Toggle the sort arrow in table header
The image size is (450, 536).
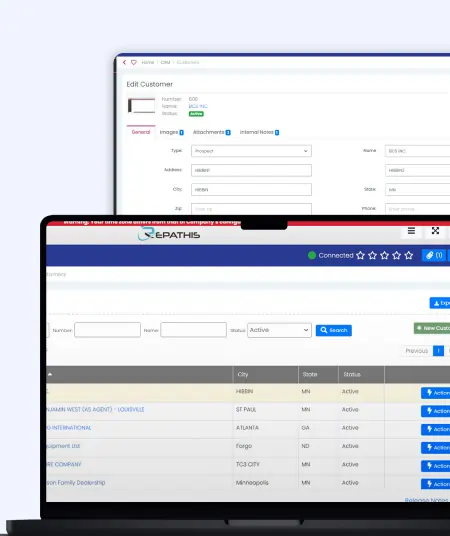(50, 374)
